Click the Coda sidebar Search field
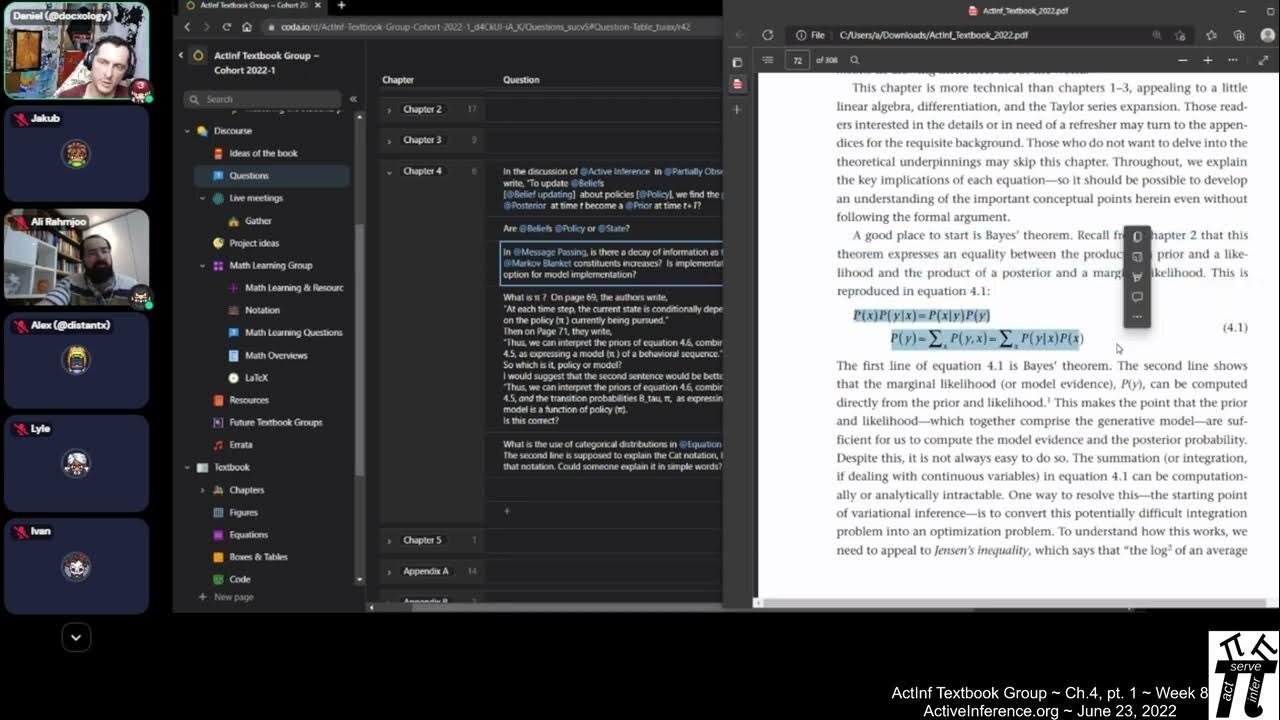The width and height of the screenshot is (1280, 720). tap(264, 99)
